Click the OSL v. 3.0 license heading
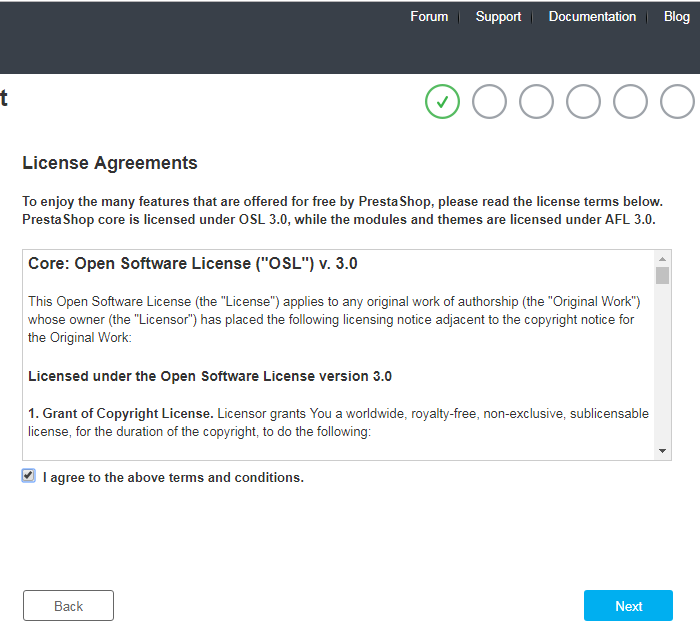700x624 pixels. [192, 263]
